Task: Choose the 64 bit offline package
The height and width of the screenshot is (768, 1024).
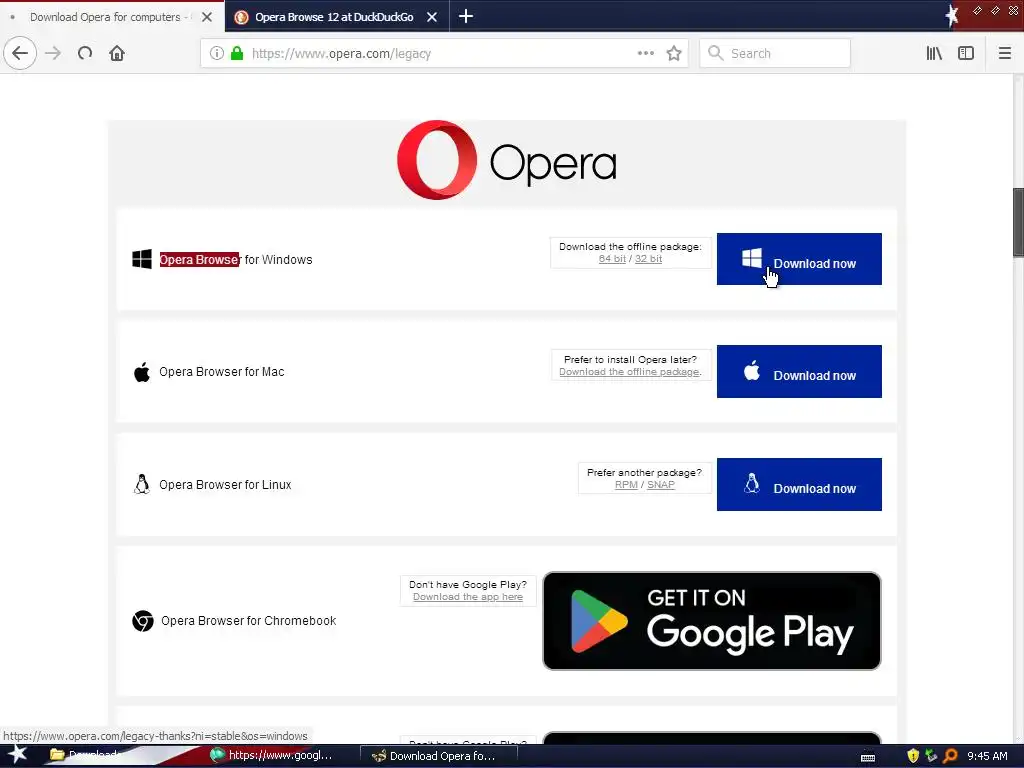Action: click(x=612, y=259)
